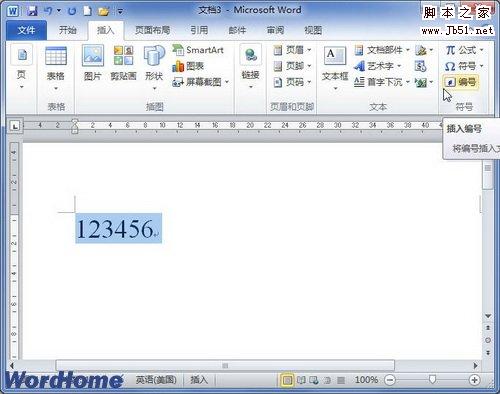Viewport: 500px width, 394px height.
Task: Click the Redo icon in quick access toolbar
Action: (72, 11)
